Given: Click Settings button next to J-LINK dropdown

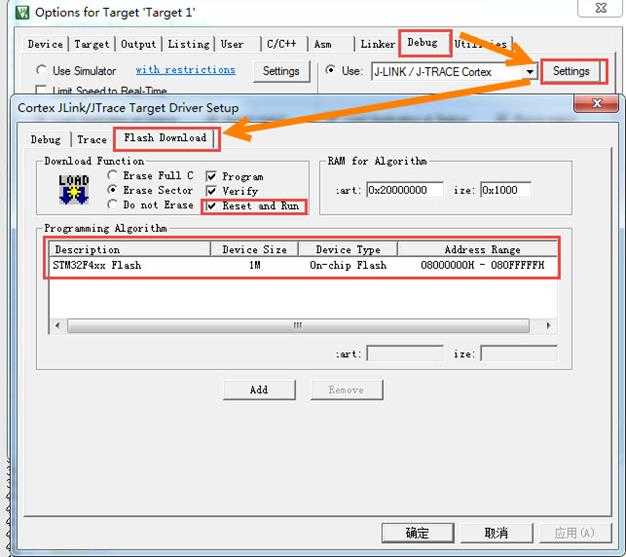Looking at the screenshot, I should (571, 71).
